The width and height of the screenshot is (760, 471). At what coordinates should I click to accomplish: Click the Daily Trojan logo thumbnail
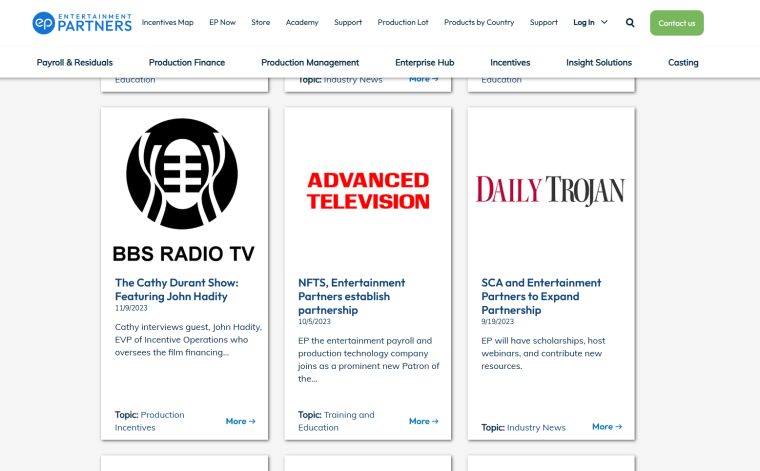[x=551, y=190]
